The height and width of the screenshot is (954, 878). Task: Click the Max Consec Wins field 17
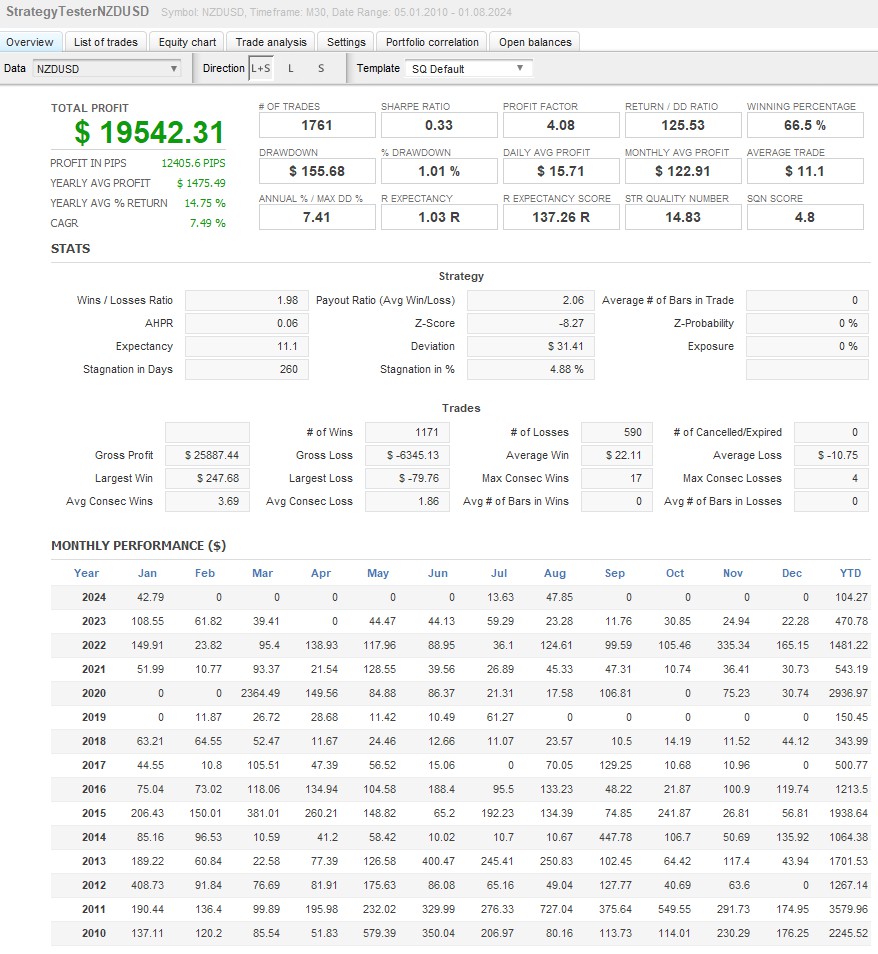pyautogui.click(x=617, y=479)
